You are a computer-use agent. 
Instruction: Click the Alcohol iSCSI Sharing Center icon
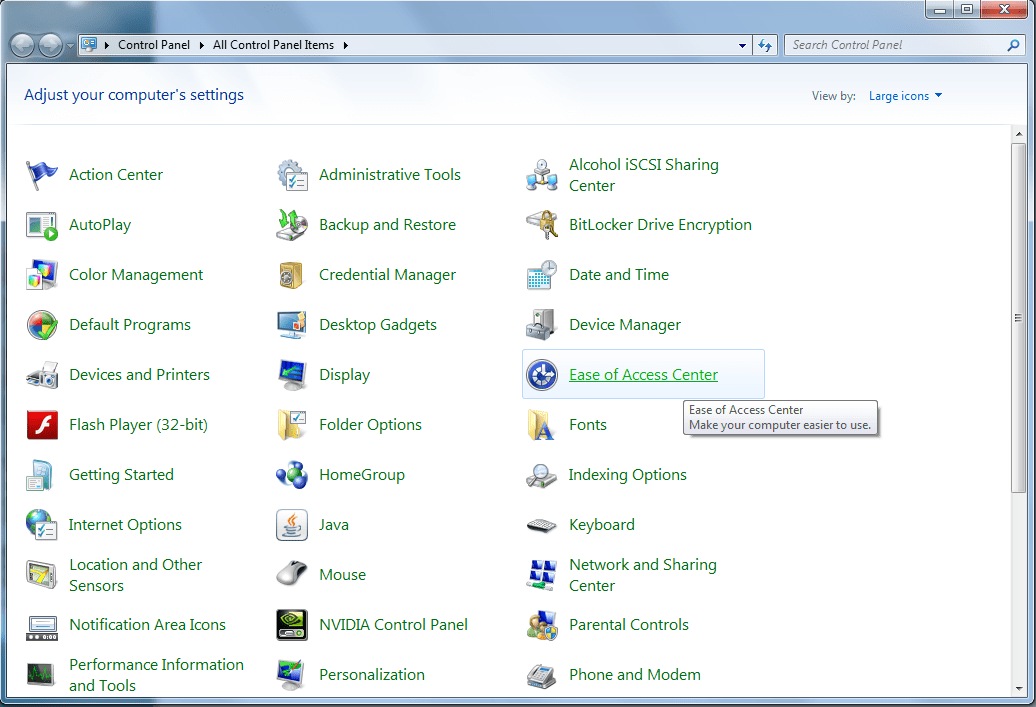[542, 175]
